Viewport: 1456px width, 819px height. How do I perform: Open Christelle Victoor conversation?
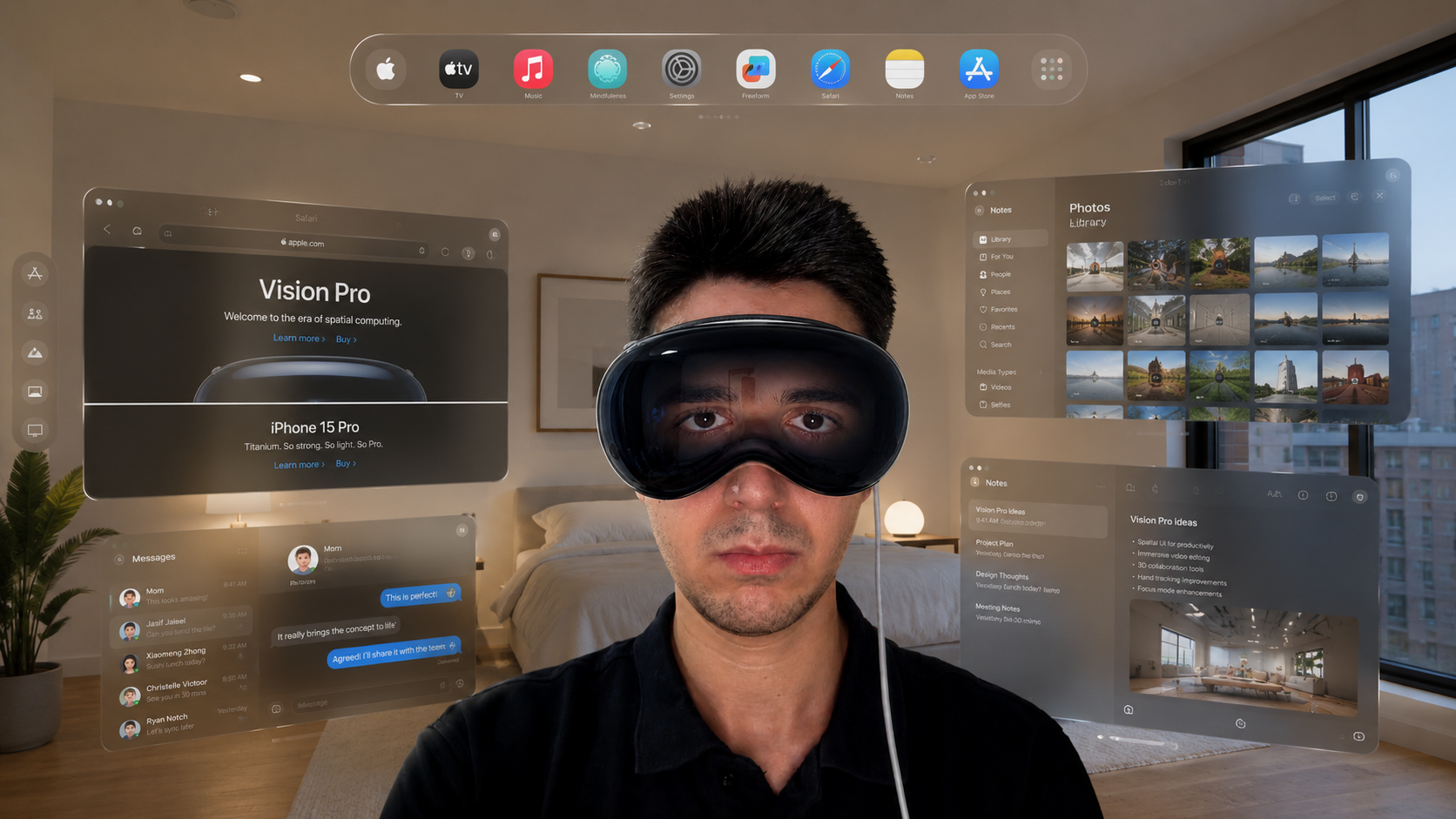pos(183,689)
